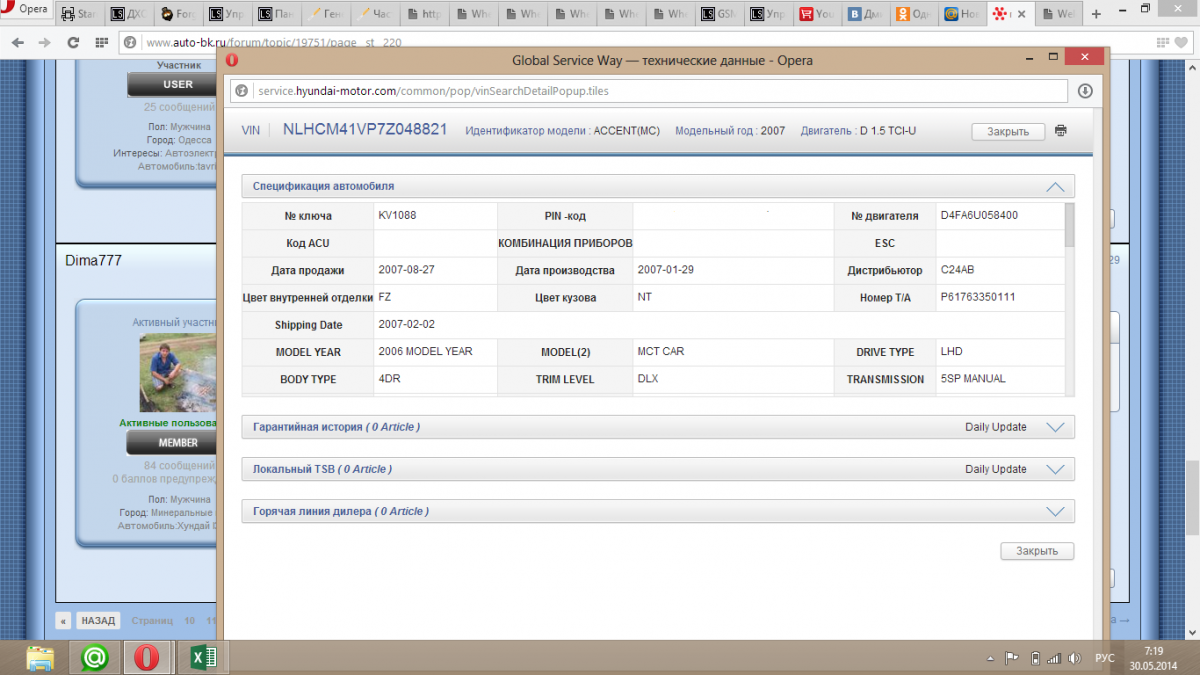
Task: Click the volume speaker icon in tray
Action: [1074, 658]
